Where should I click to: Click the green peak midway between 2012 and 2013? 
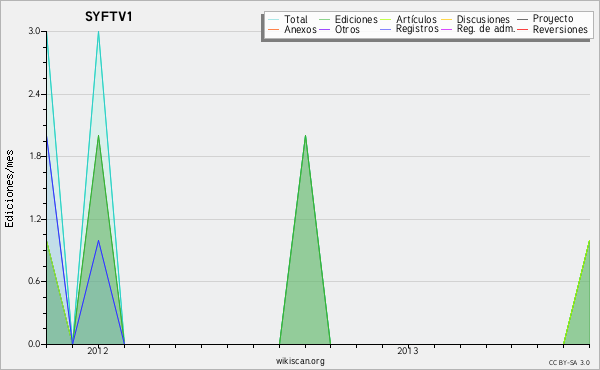coord(305,136)
